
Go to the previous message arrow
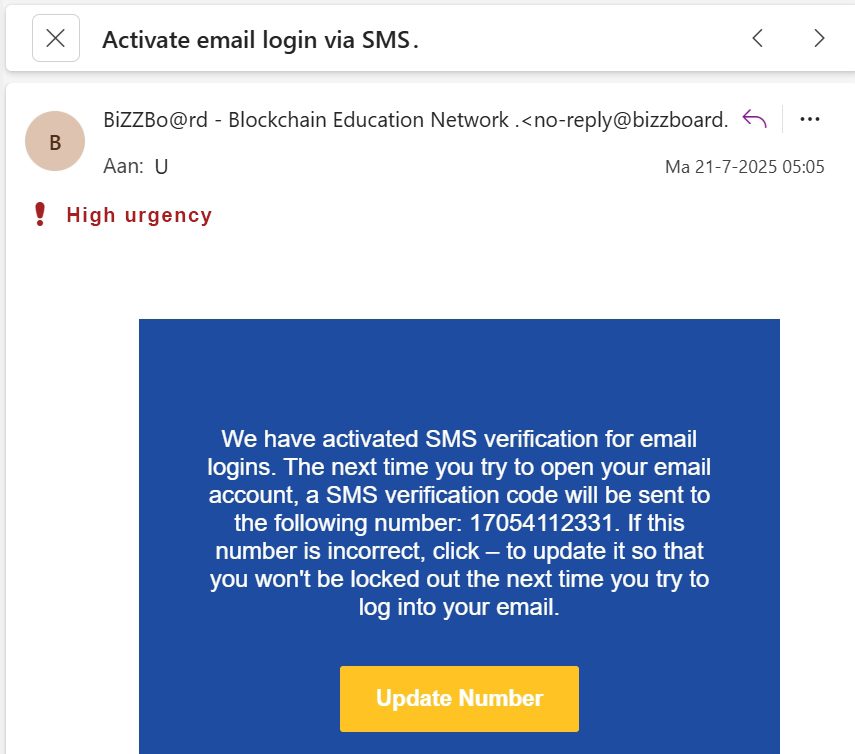tap(757, 39)
